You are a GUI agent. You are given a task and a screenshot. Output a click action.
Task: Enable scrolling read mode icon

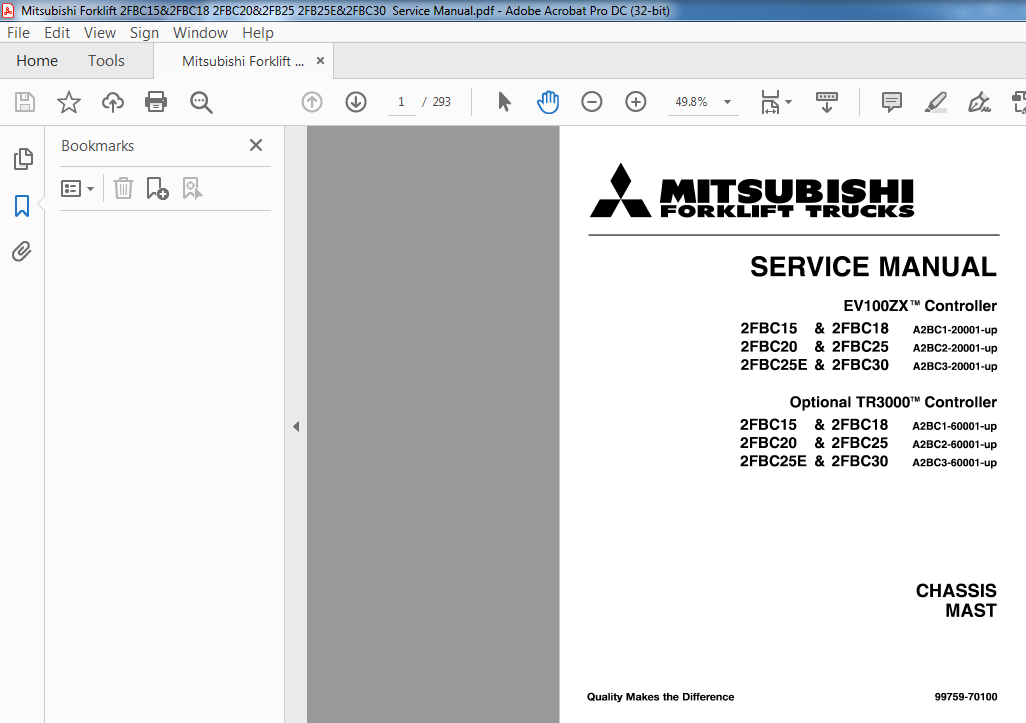(826, 102)
